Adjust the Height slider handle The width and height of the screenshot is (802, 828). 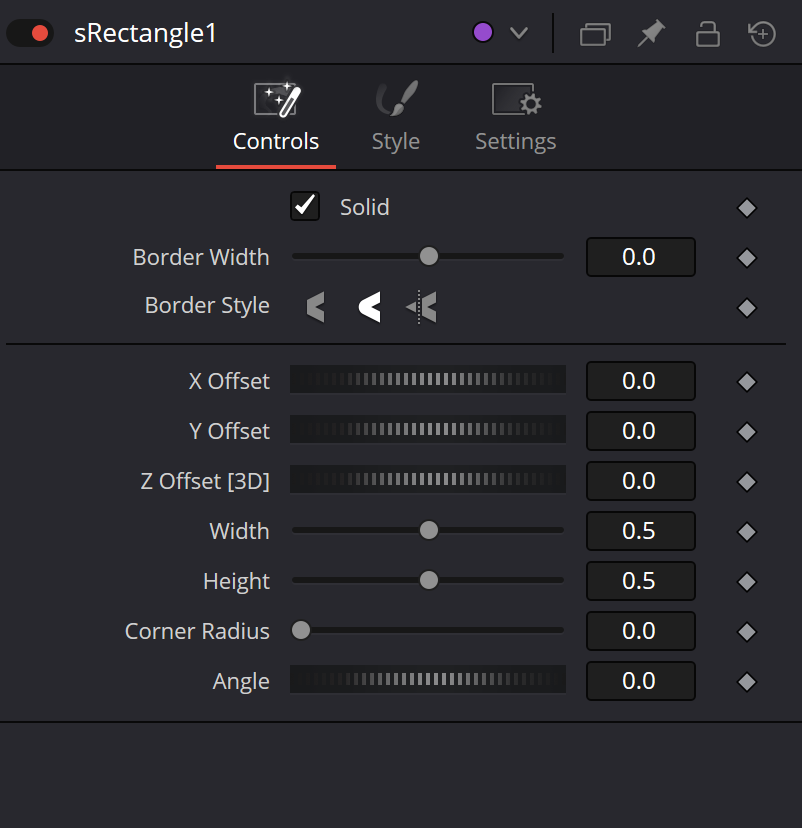tap(429, 580)
